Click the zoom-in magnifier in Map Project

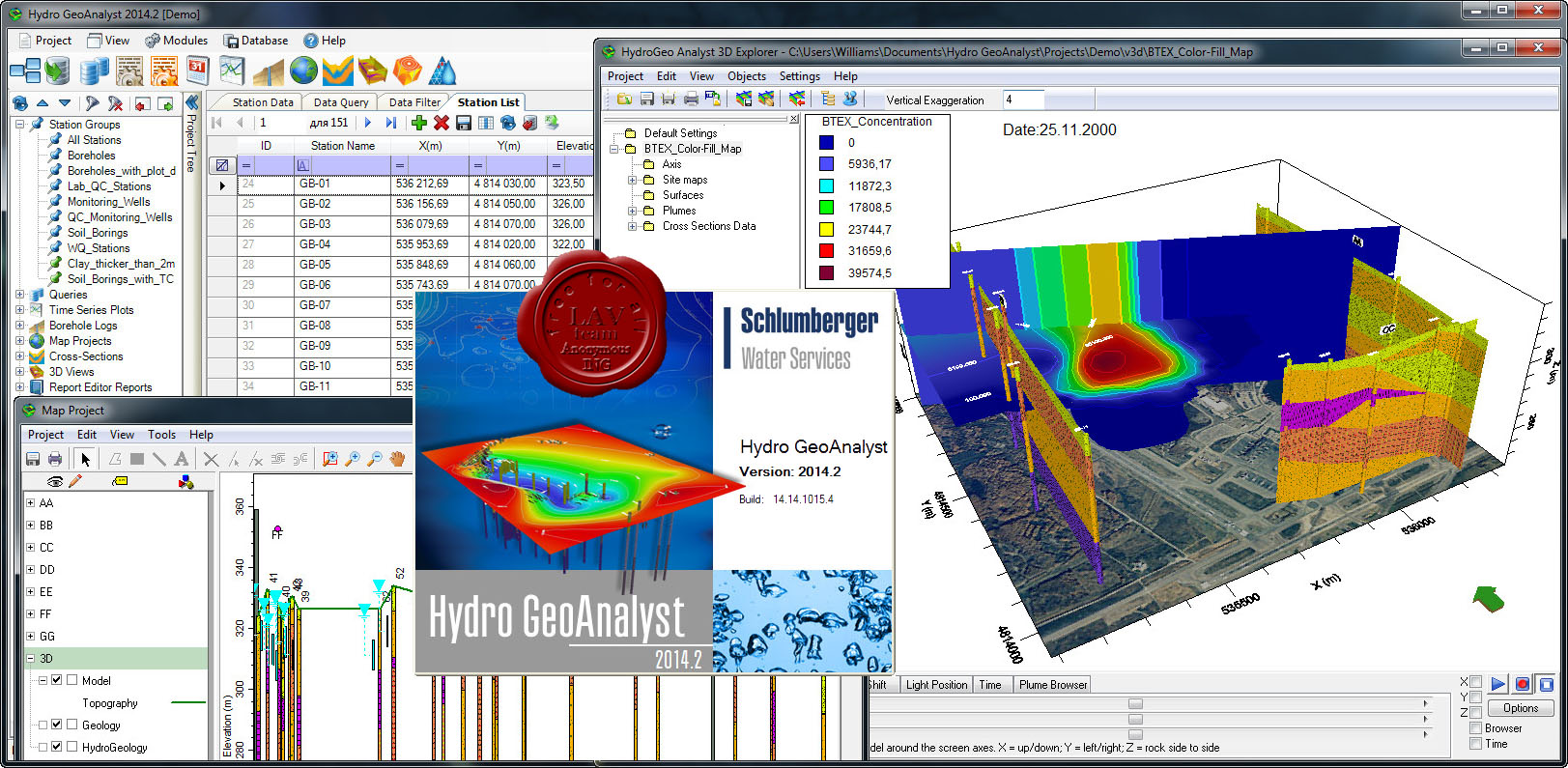click(x=353, y=459)
